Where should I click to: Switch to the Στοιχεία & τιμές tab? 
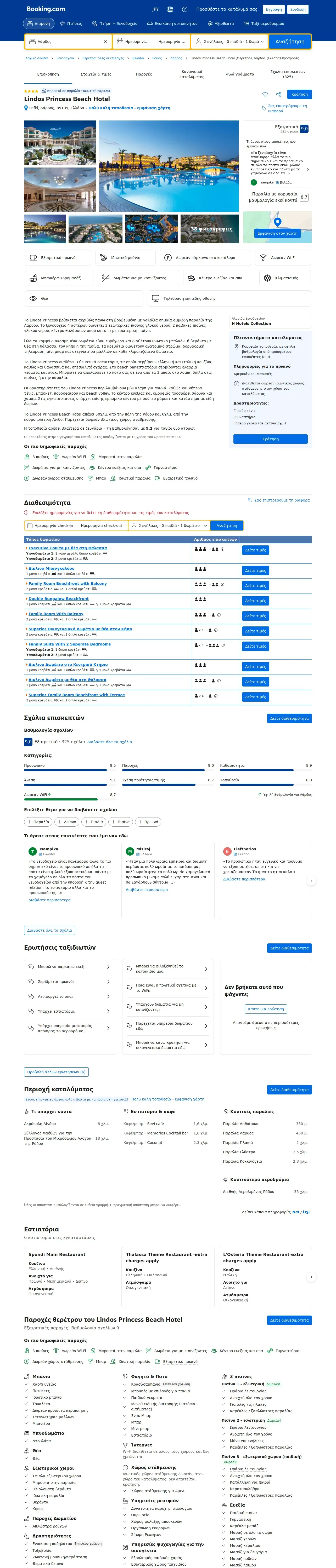pos(96,74)
